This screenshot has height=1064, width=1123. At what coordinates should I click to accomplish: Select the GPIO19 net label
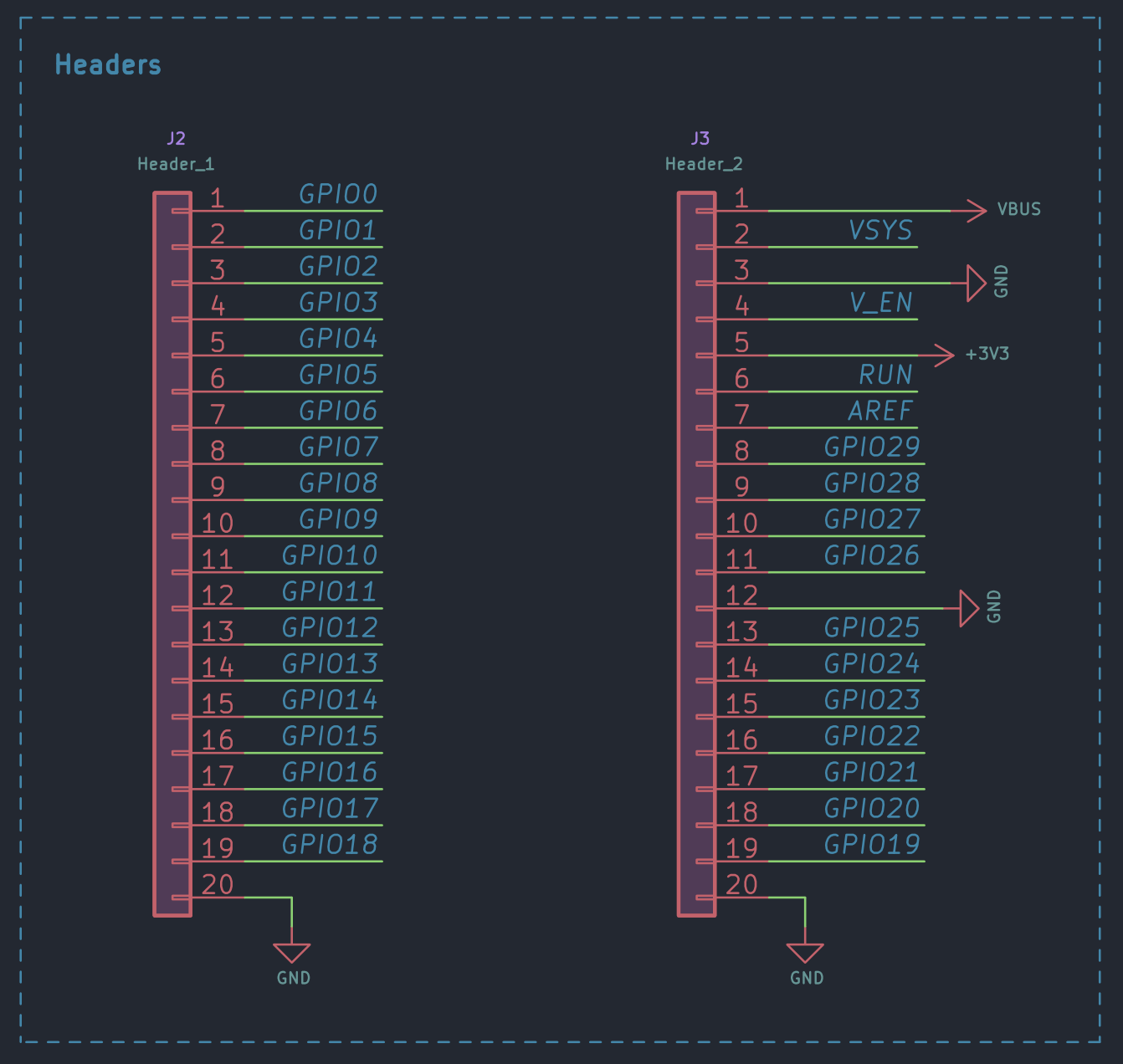872,844
